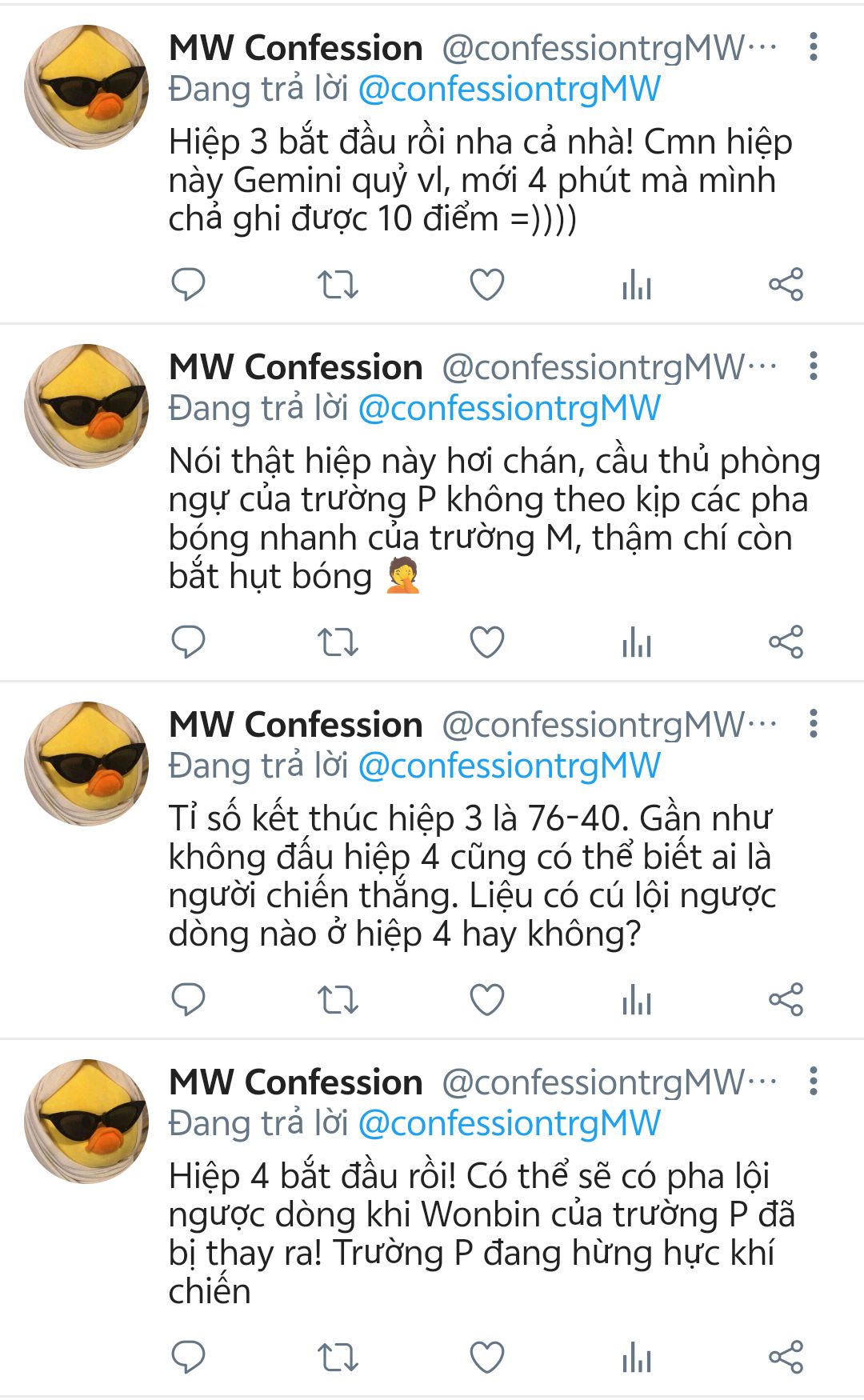Like the 'Nói thật hiệp này hơi chán' tweet
The width and height of the screenshot is (864, 1400).
click(487, 642)
